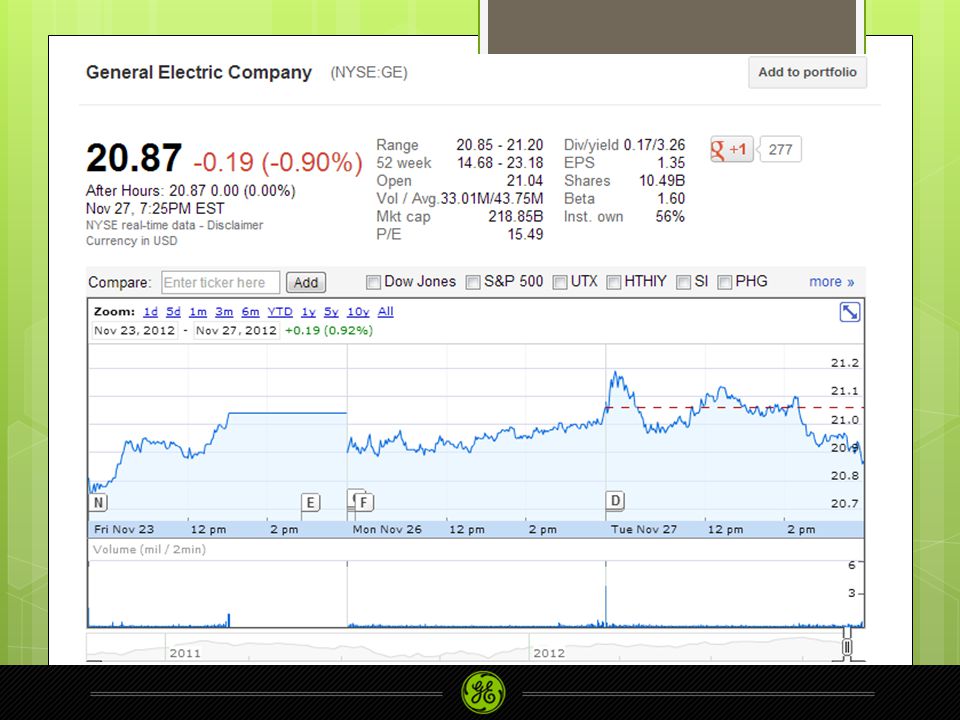Click the 2011 overview timeline area
The height and width of the screenshot is (720, 960).
pos(185,653)
